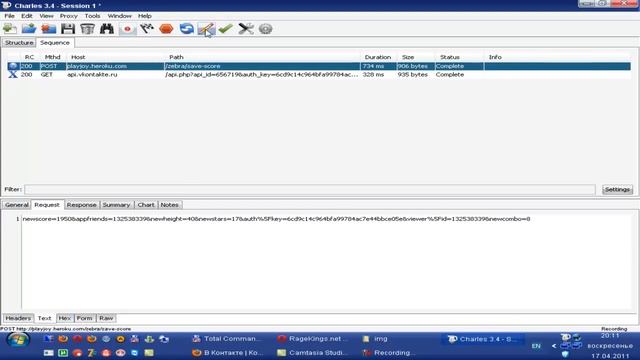Screen dimensions: 640x360
Task: Select the Text view tab
Action: (44, 318)
